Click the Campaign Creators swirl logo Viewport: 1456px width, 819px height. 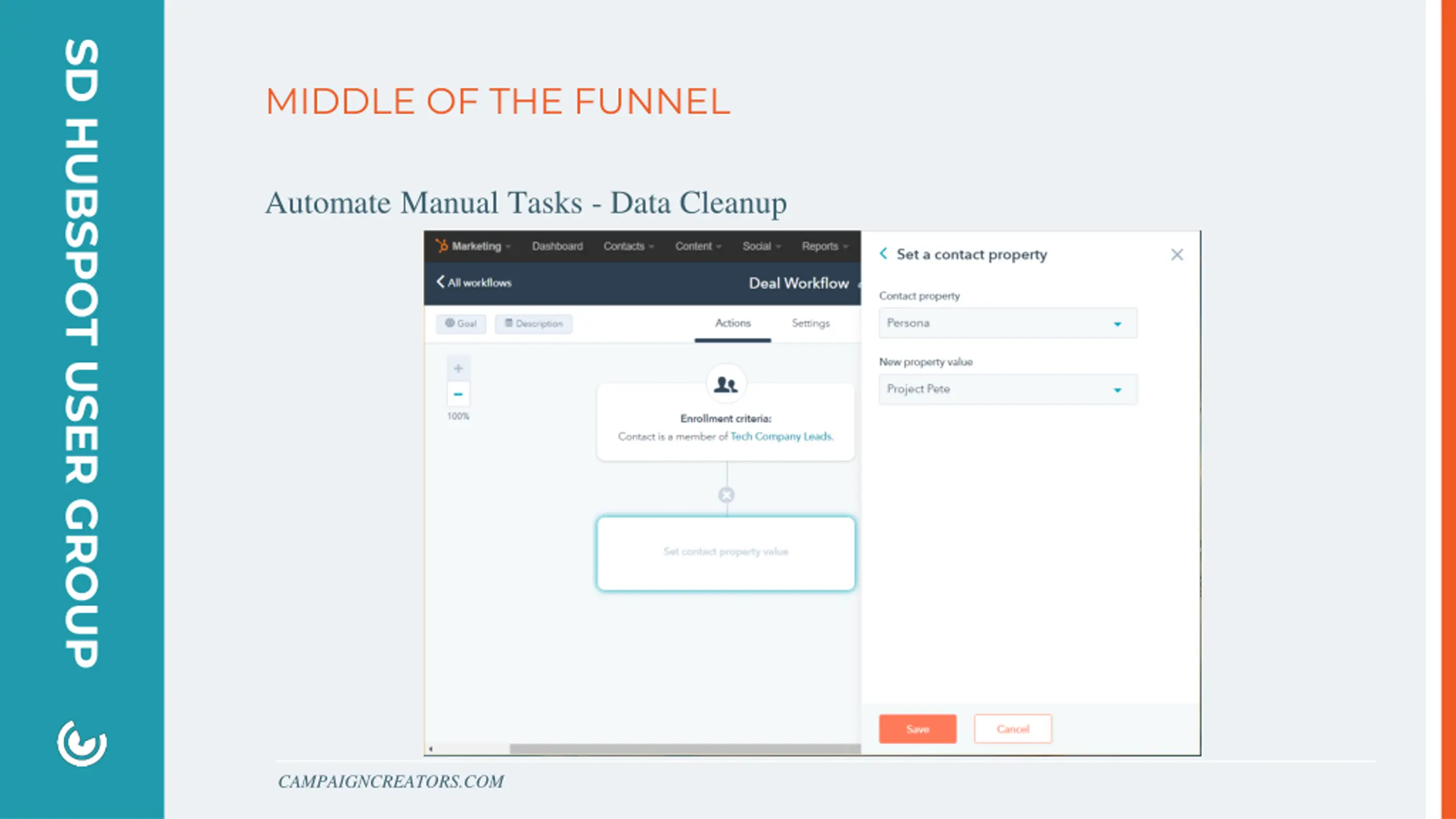point(82,743)
